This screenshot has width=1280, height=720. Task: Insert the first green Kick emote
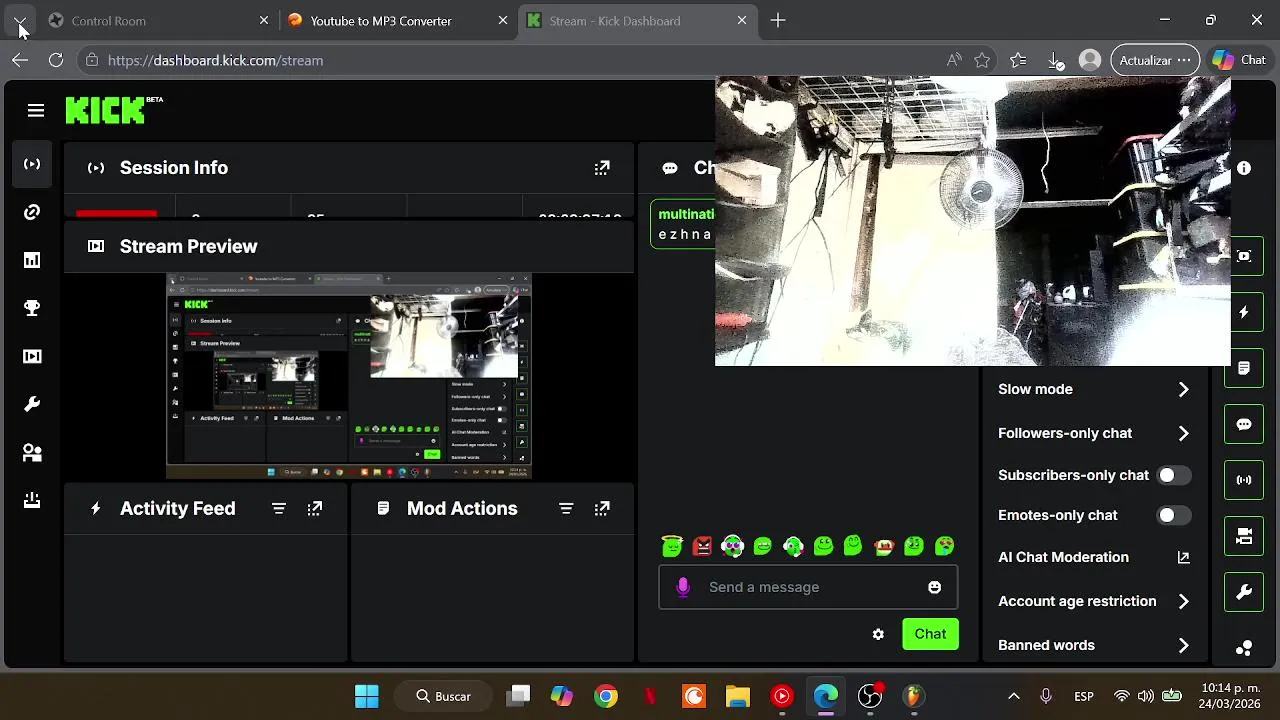tap(672, 546)
